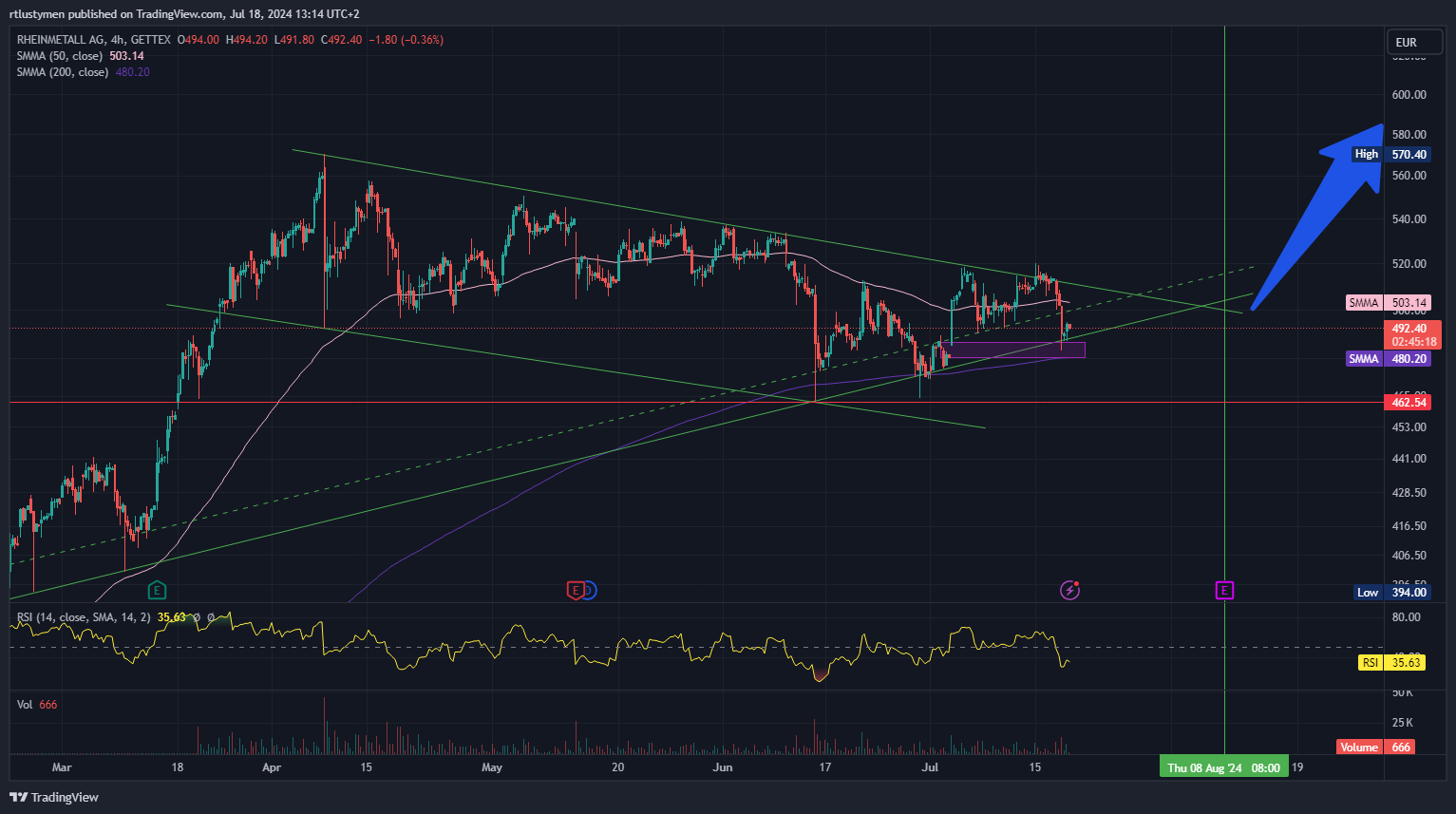Viewport: 1456px width, 814px height.
Task: Click the 453.00 price axis value
Action: [x=1409, y=427]
